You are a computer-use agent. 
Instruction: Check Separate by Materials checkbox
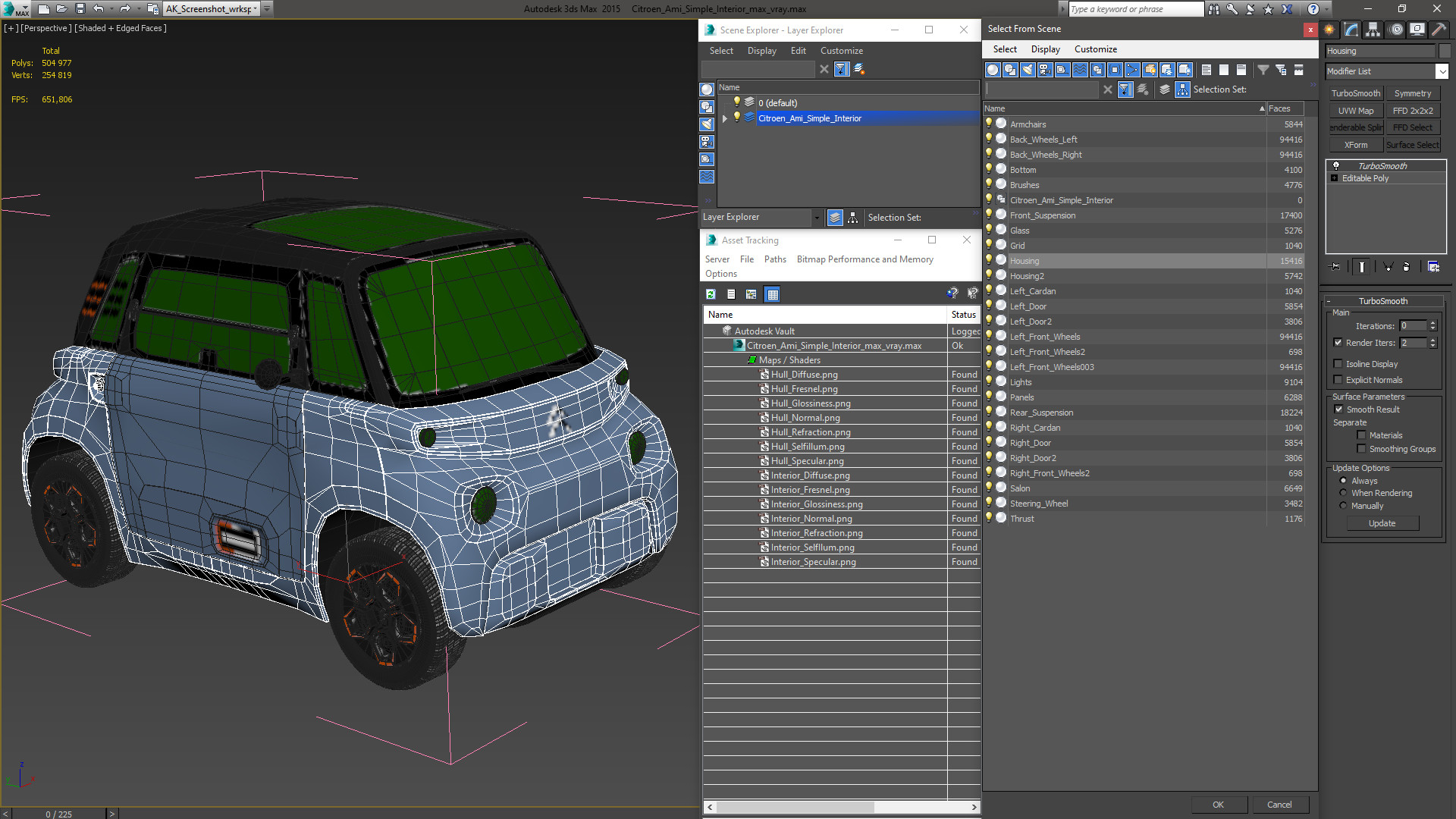(x=1361, y=435)
